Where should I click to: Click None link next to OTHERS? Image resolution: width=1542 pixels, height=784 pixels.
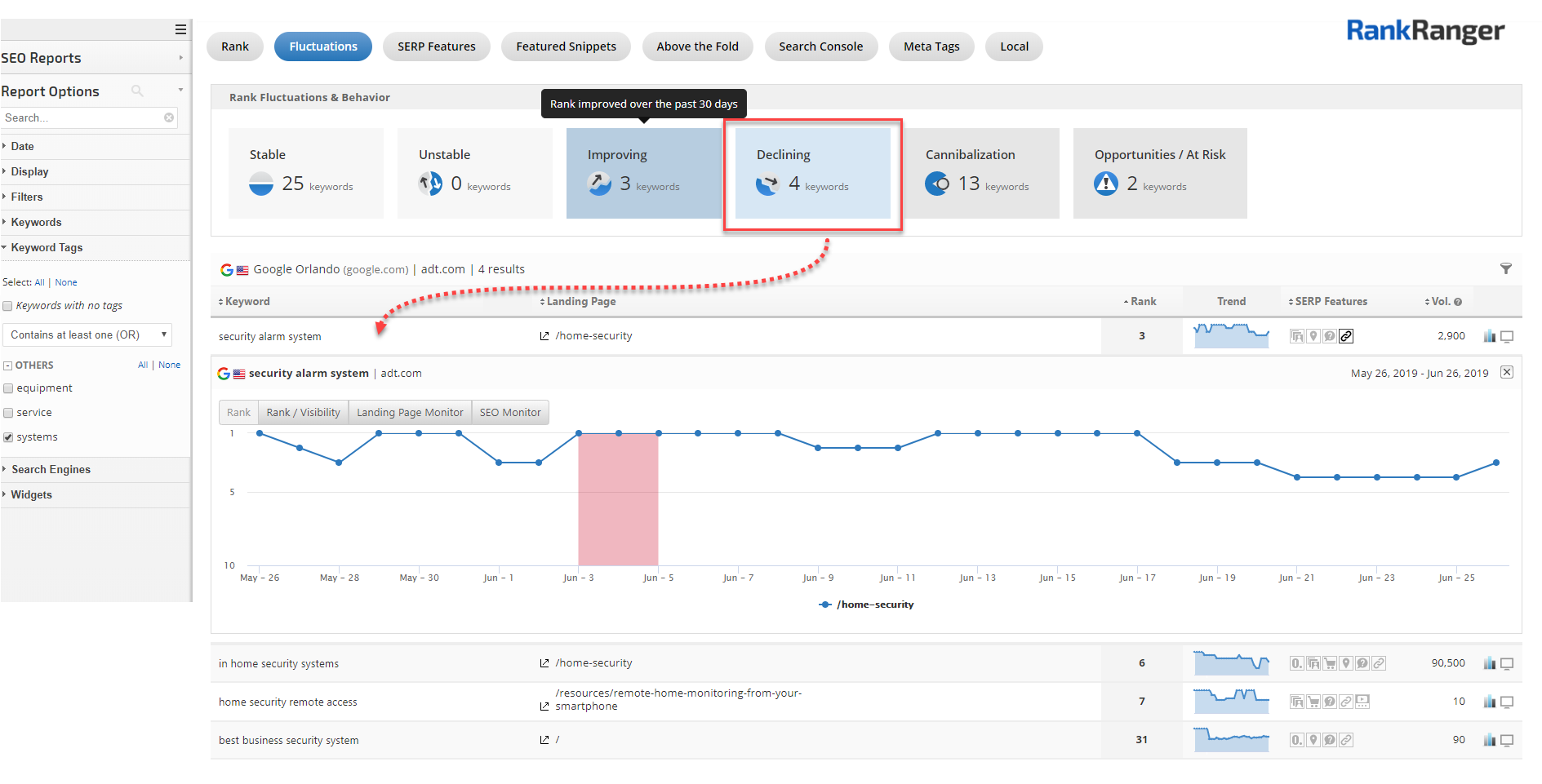(x=169, y=365)
